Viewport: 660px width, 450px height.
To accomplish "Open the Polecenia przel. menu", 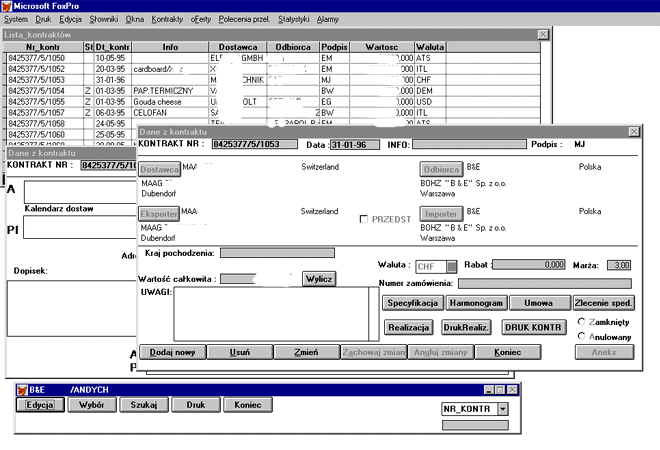I will 244,19.
